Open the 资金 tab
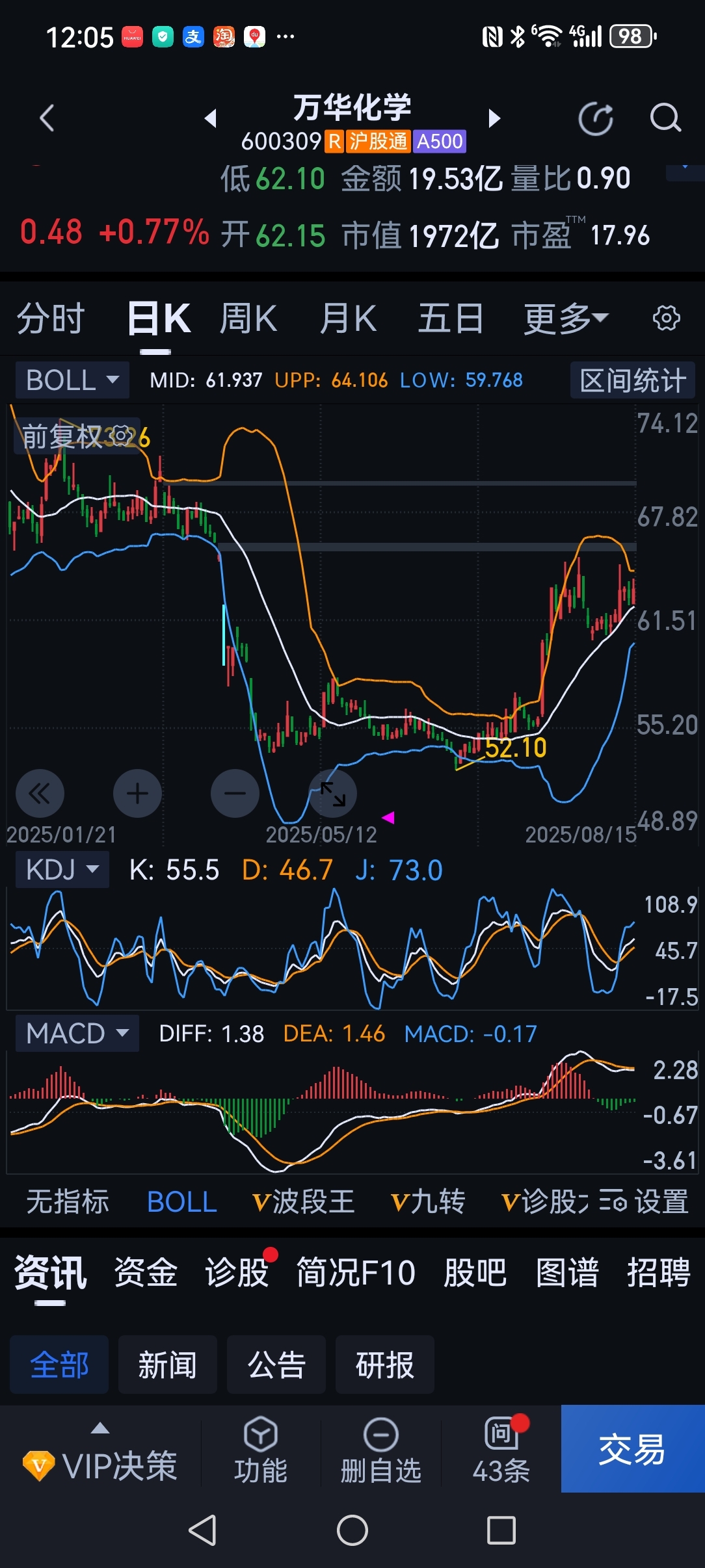 (x=146, y=1272)
